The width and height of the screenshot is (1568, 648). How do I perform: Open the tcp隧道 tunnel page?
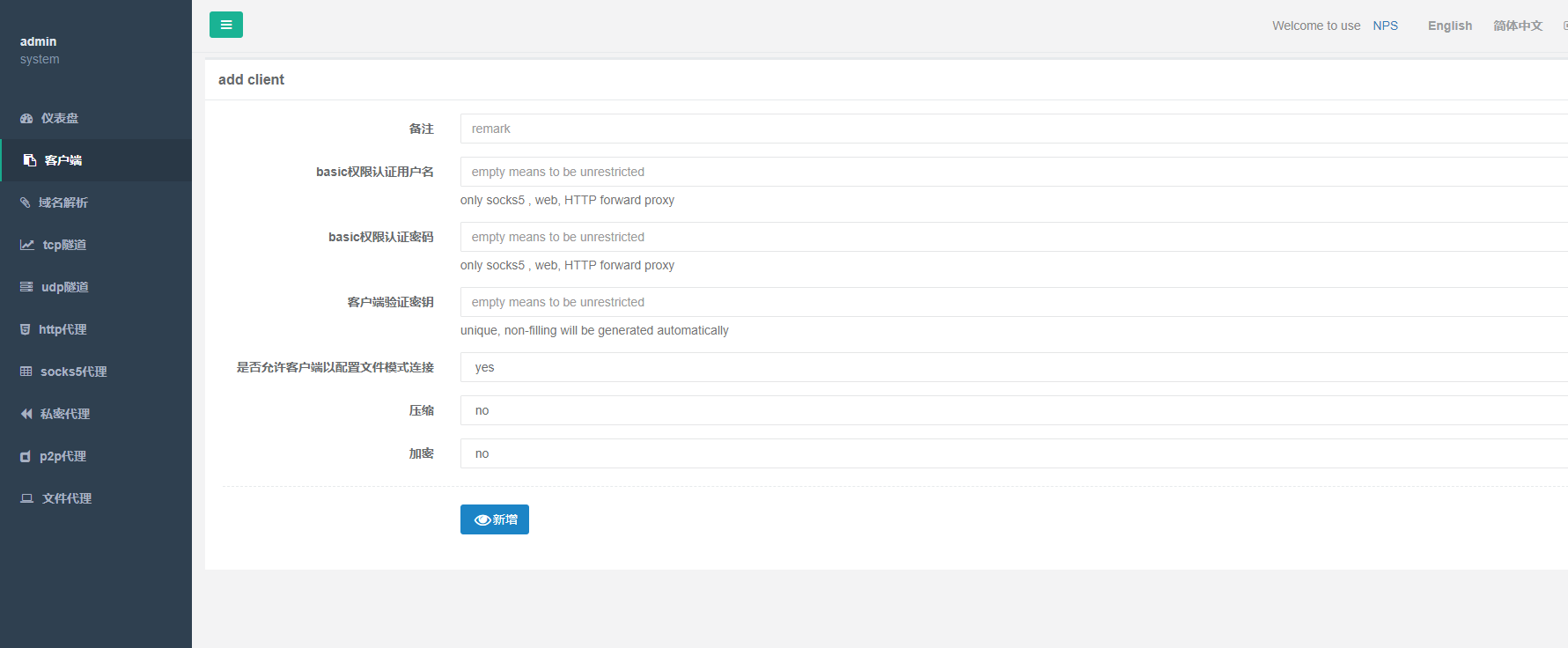96,245
